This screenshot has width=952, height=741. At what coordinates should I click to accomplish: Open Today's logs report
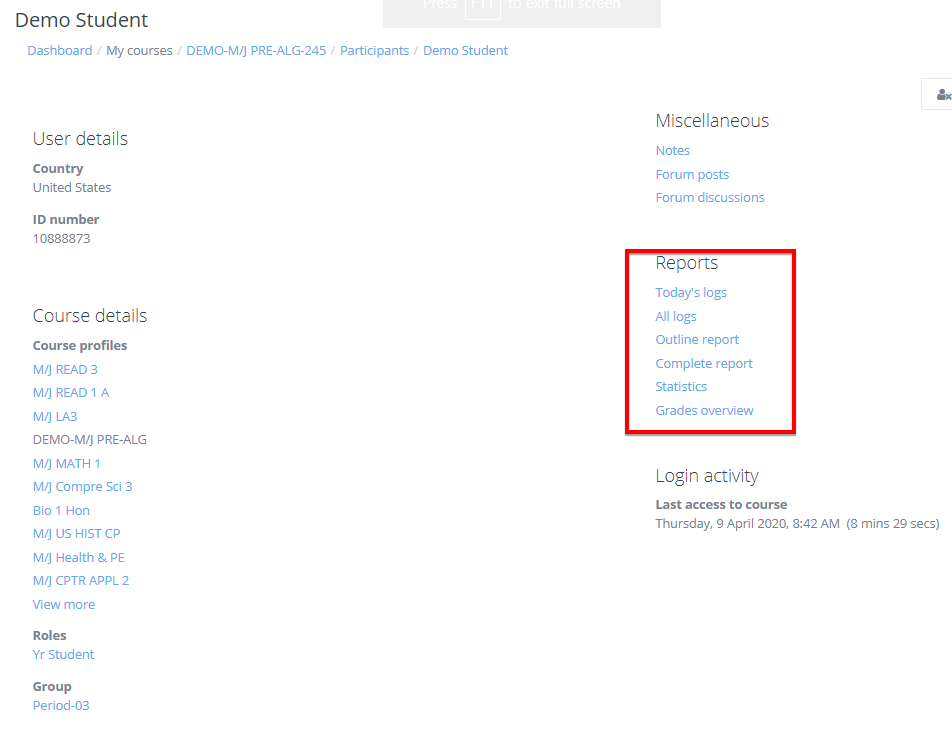click(x=690, y=293)
